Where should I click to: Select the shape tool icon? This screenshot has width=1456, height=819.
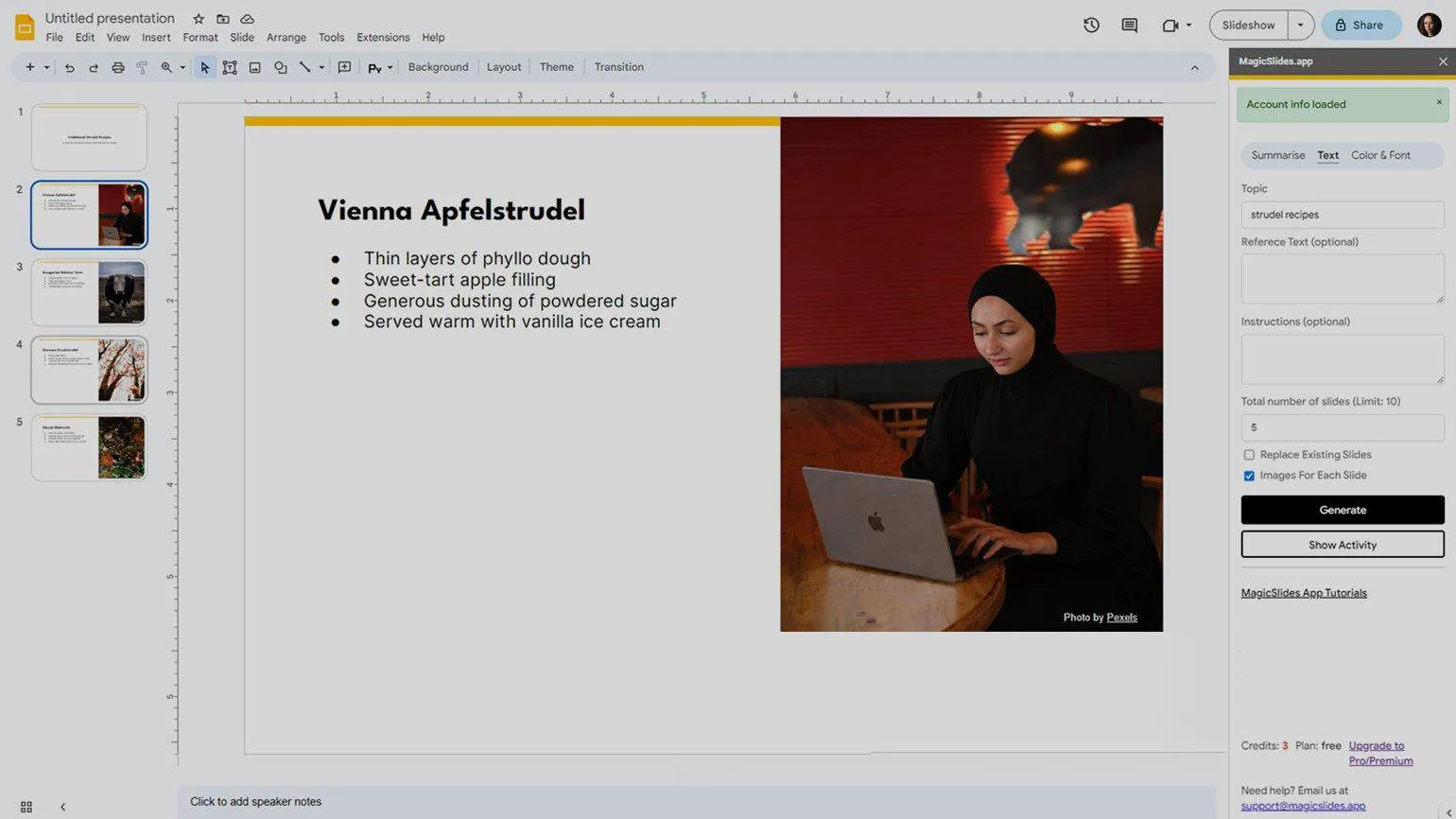coord(280,67)
